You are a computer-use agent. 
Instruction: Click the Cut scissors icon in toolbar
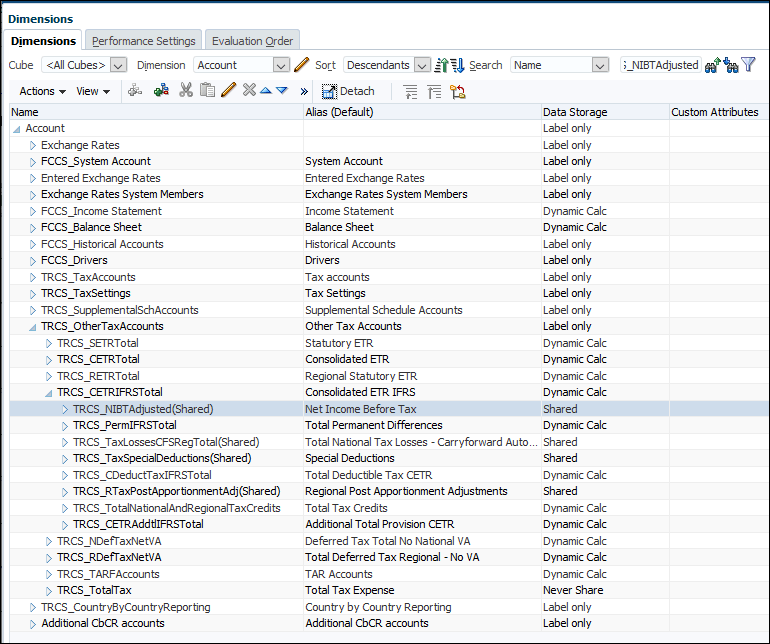pos(186,90)
